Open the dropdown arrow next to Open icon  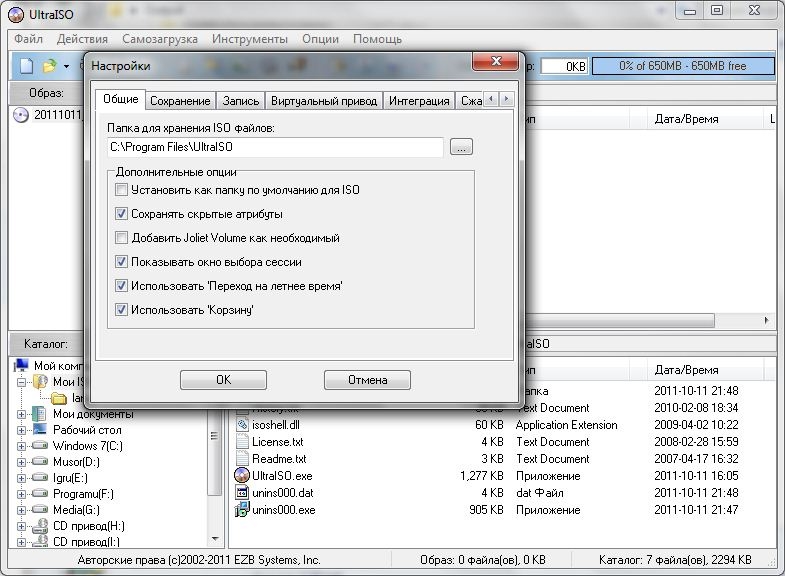(x=66, y=66)
